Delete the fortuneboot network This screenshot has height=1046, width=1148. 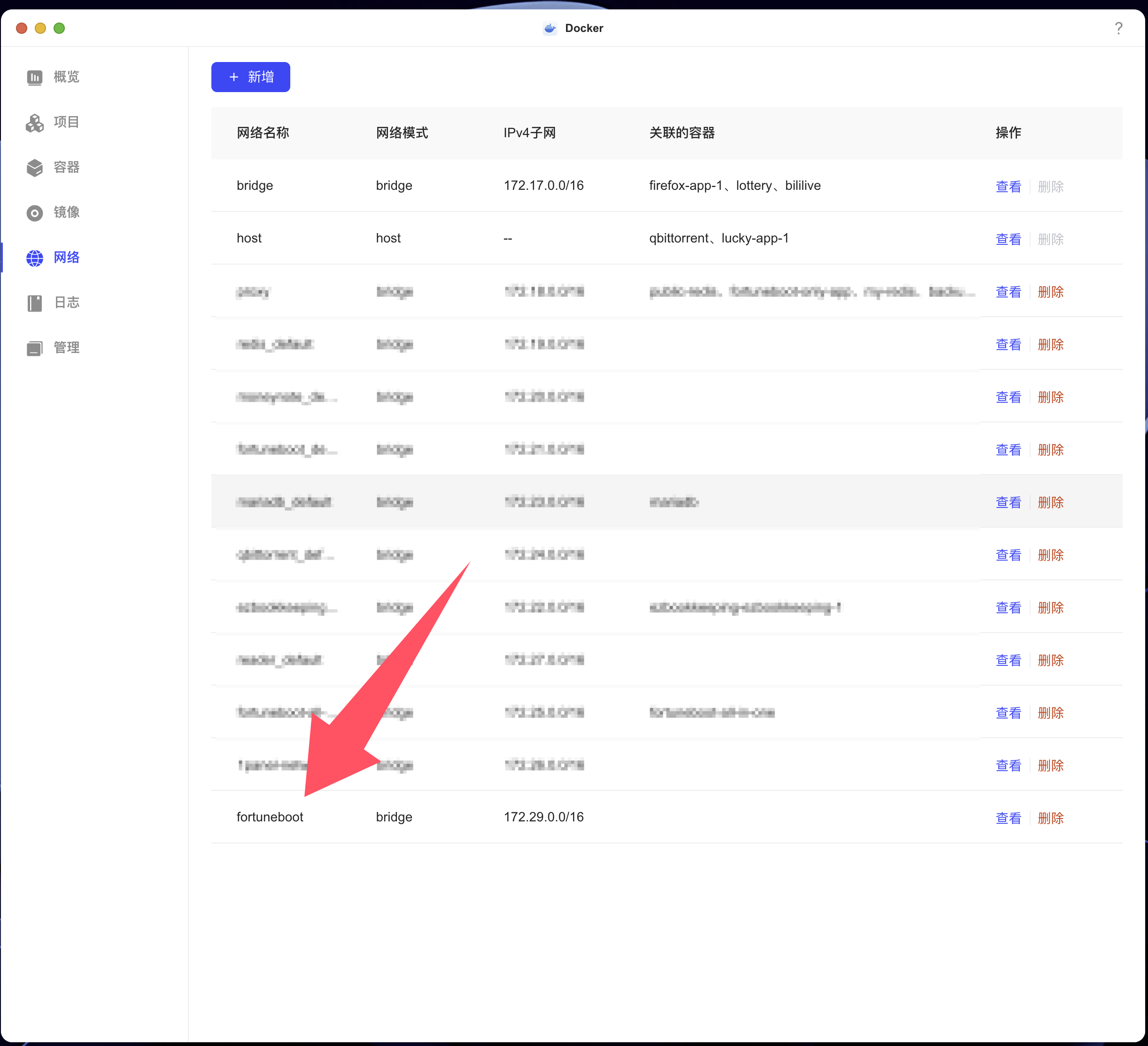click(1050, 818)
